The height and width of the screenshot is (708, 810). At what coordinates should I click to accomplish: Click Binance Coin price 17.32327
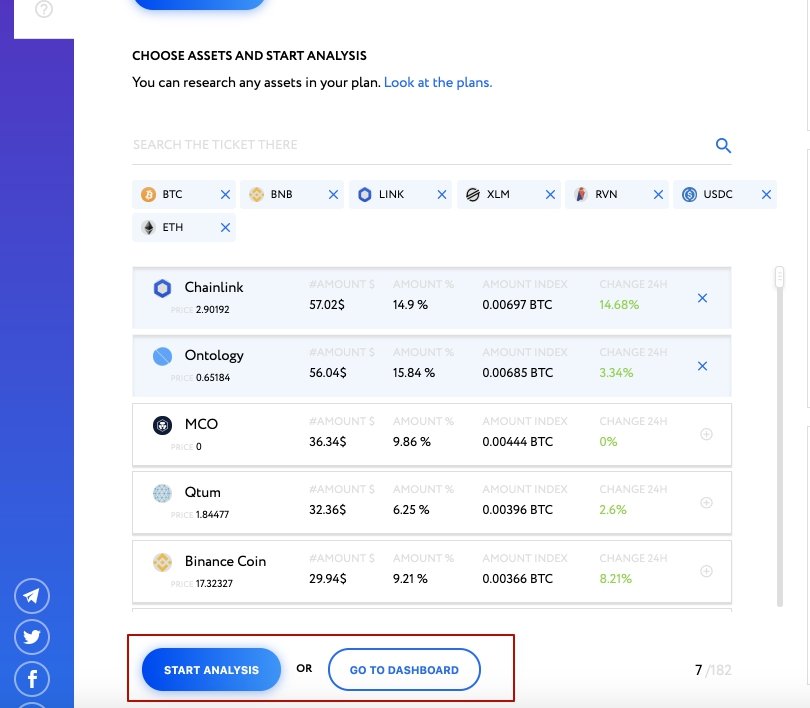[214, 584]
